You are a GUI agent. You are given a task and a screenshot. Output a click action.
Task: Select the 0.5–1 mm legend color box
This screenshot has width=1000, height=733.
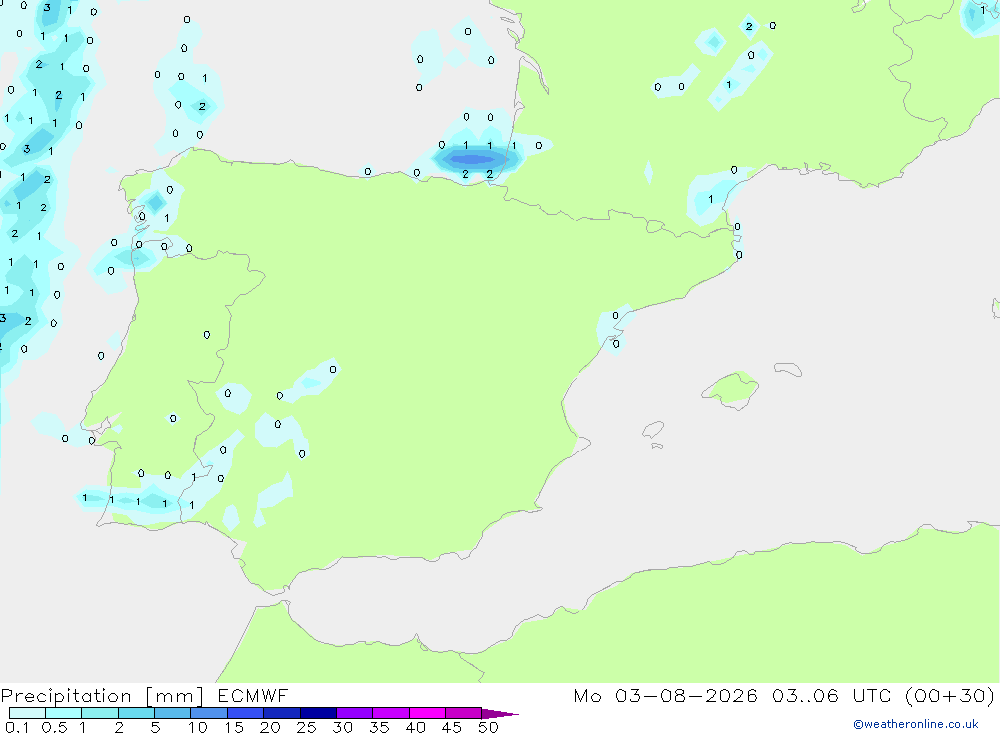click(63, 713)
